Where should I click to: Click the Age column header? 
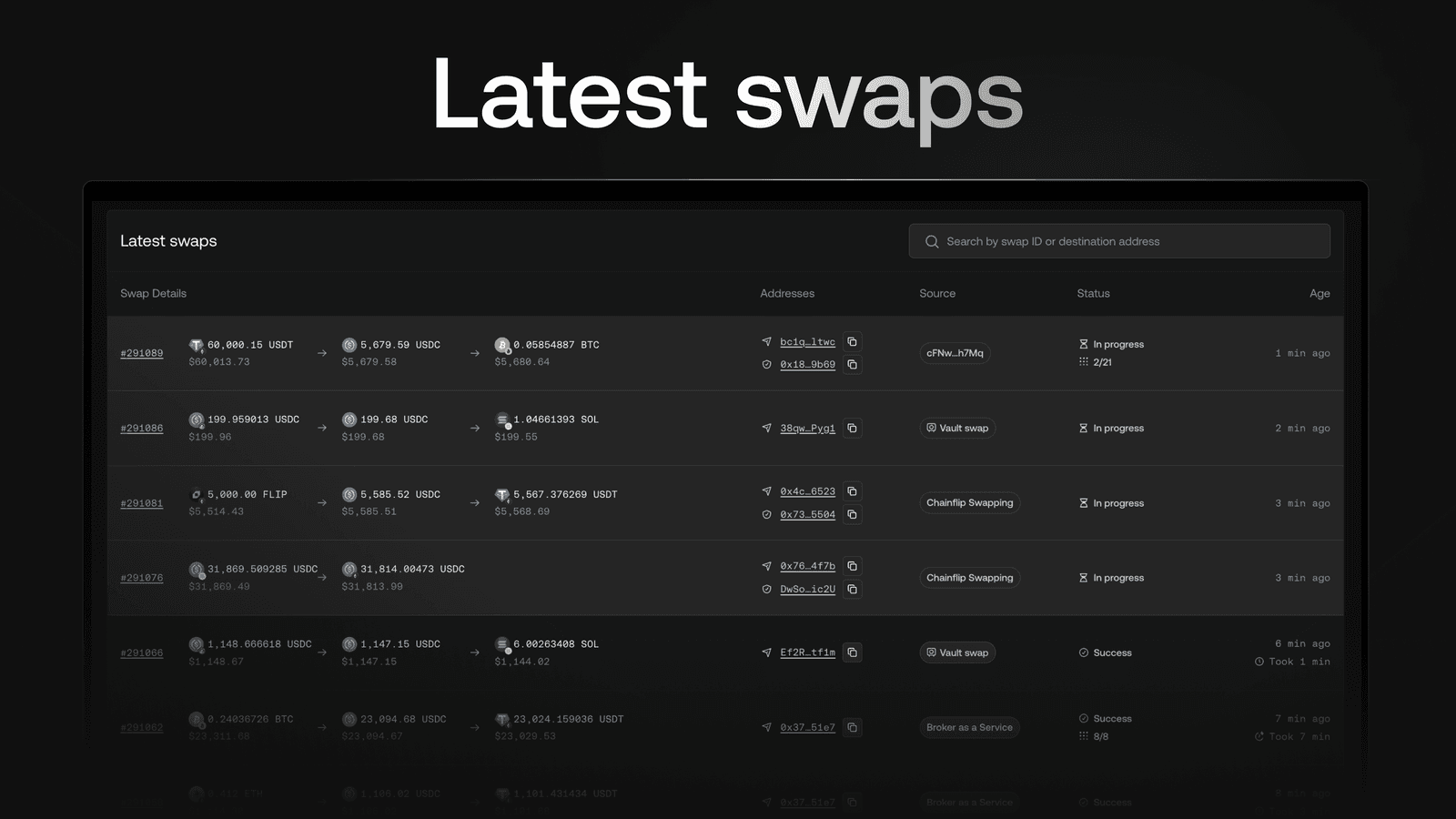tap(1319, 293)
